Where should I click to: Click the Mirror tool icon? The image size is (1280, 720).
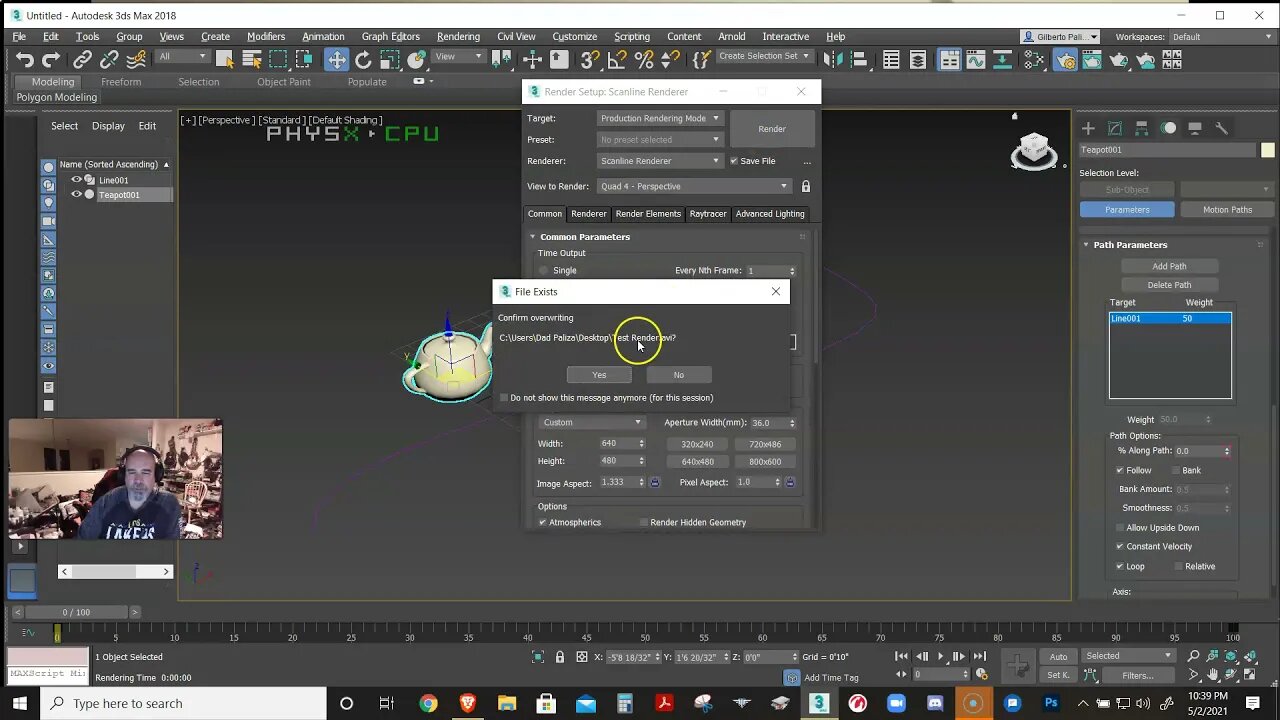(832, 60)
